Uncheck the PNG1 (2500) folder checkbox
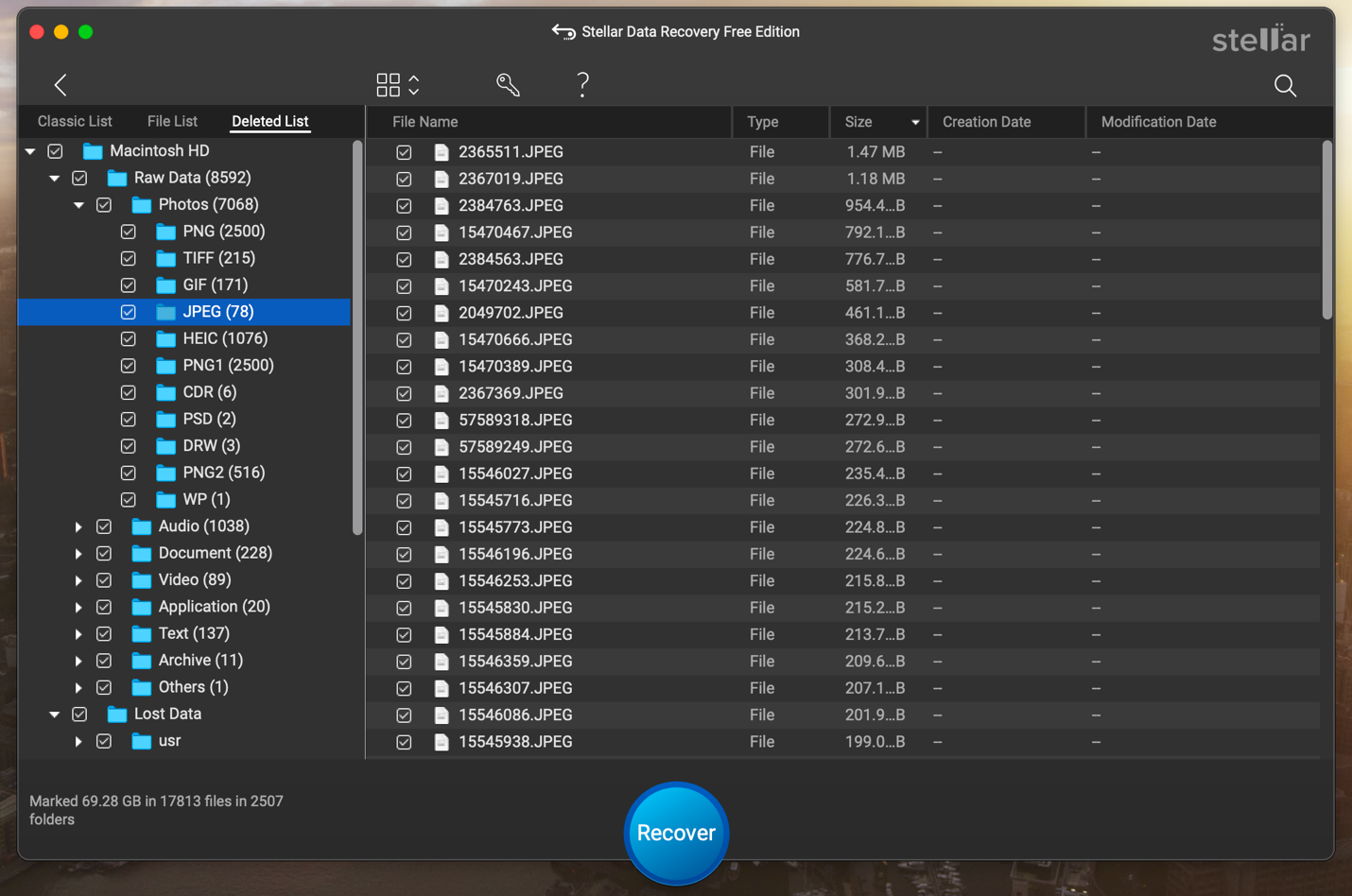The image size is (1352, 896). point(129,366)
